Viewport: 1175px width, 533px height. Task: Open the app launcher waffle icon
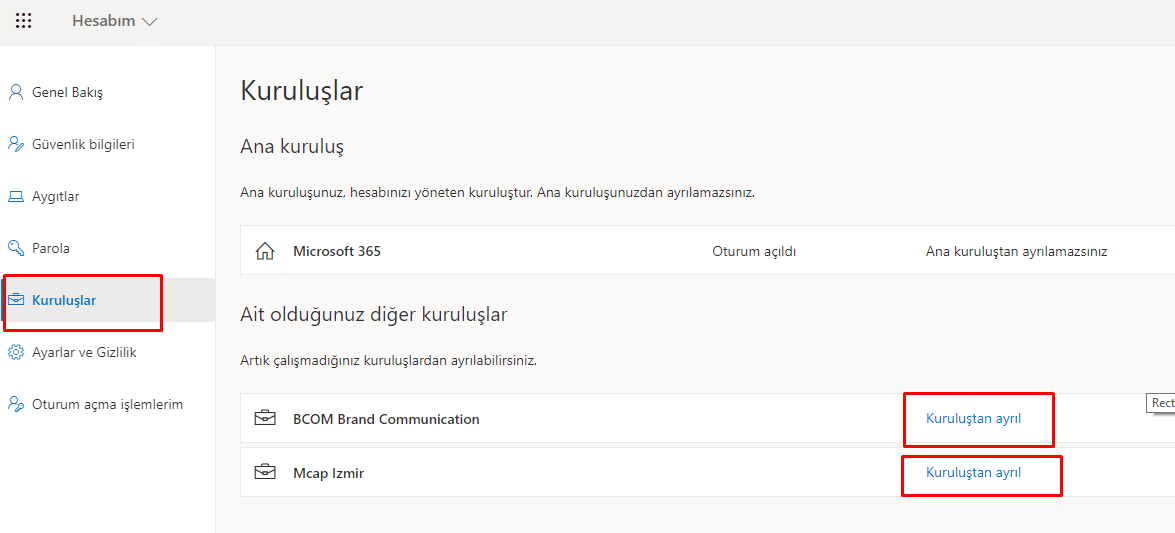coord(24,21)
